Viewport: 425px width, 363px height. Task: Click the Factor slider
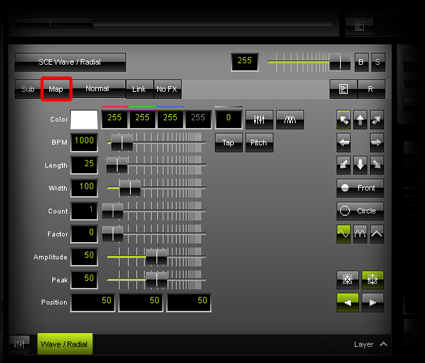[x=154, y=234]
